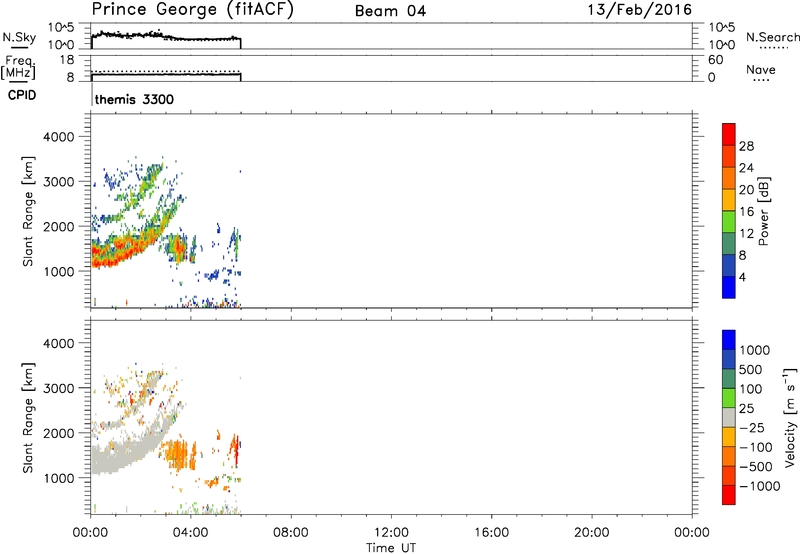Click '4000' on power panel range axis

(x=59, y=137)
